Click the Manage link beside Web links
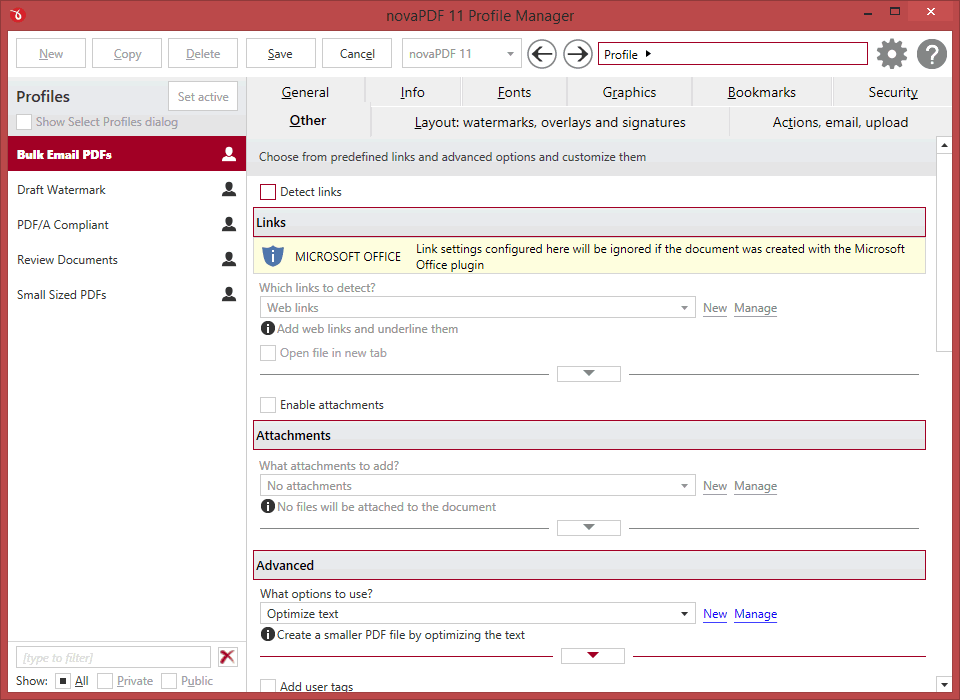960x700 pixels. [756, 307]
